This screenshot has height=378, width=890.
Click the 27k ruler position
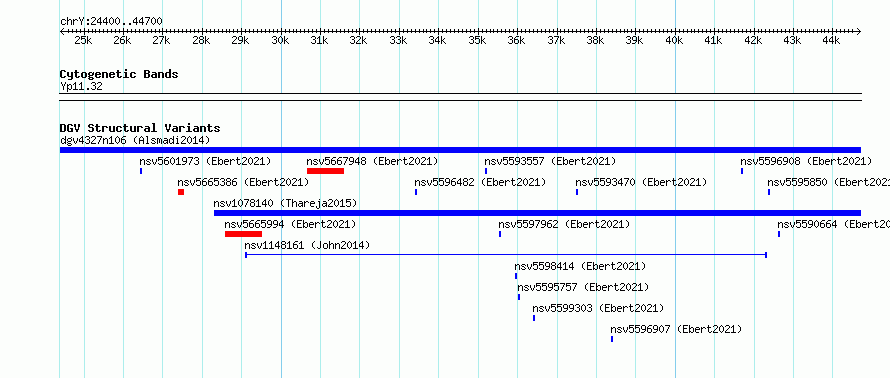tap(162, 41)
